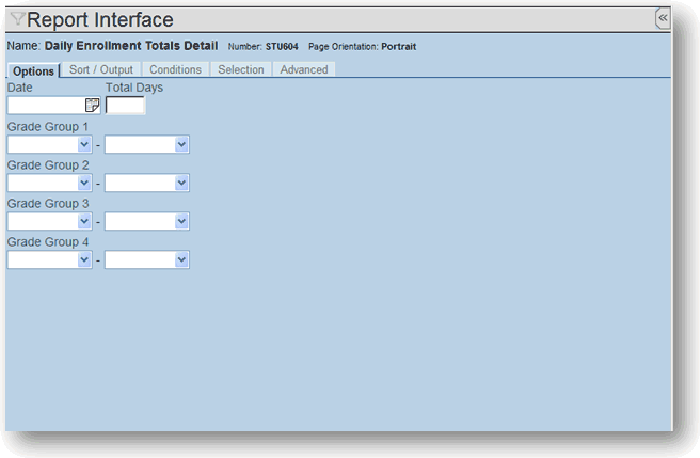Go to the Conditions tab

pyautogui.click(x=175, y=70)
